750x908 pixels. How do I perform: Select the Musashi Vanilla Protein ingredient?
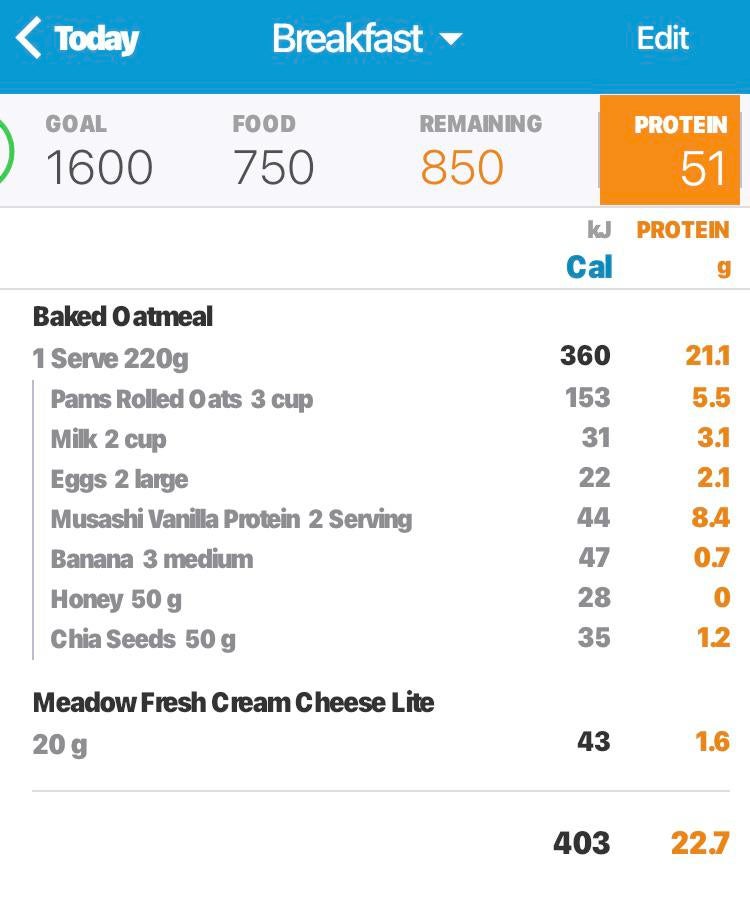point(231,519)
